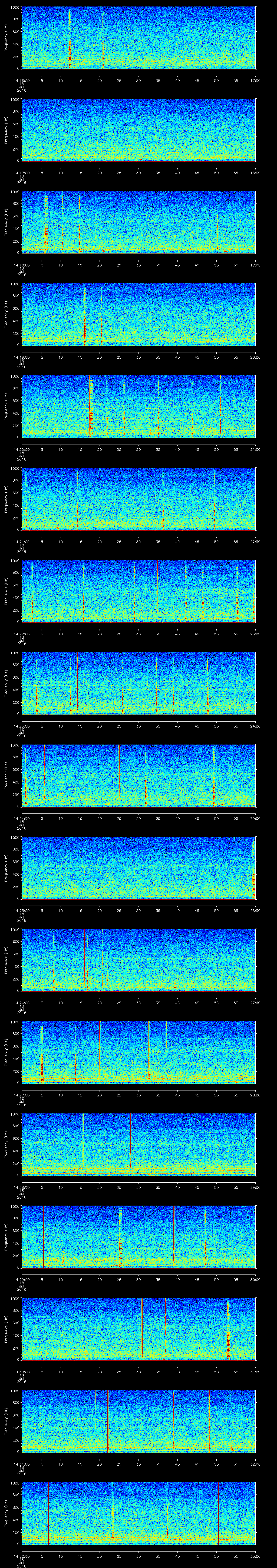The image size is (277, 1568).
Task: Pick the spectrogram panel starting at 14:22:00
Action: [x=138, y=590]
